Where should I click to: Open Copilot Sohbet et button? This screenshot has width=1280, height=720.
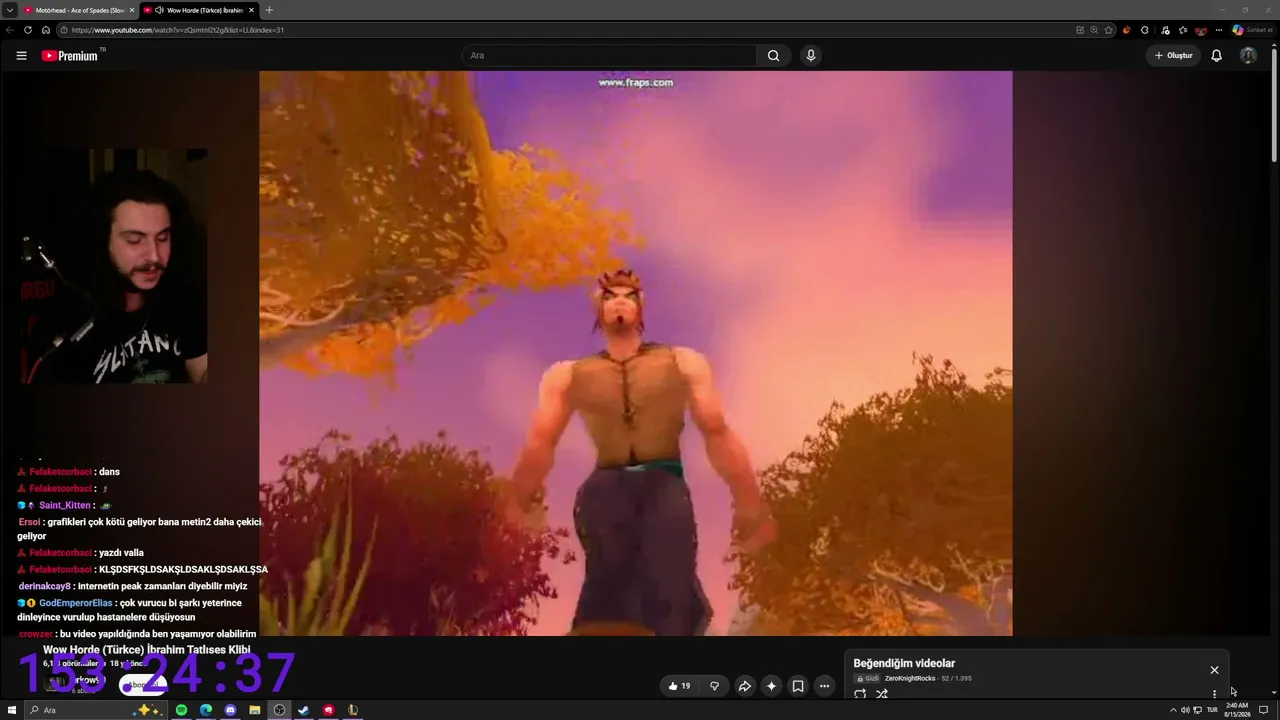1252,30
